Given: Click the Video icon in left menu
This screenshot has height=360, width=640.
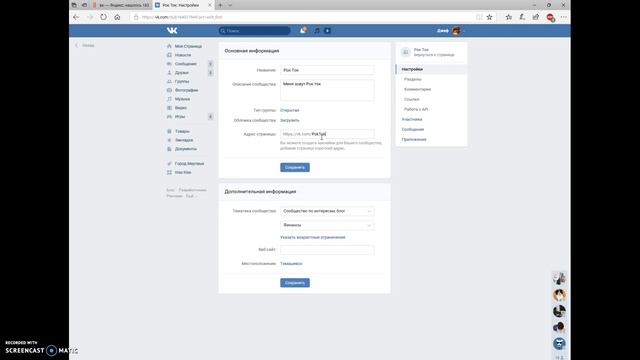Looking at the screenshot, I should 169,108.
